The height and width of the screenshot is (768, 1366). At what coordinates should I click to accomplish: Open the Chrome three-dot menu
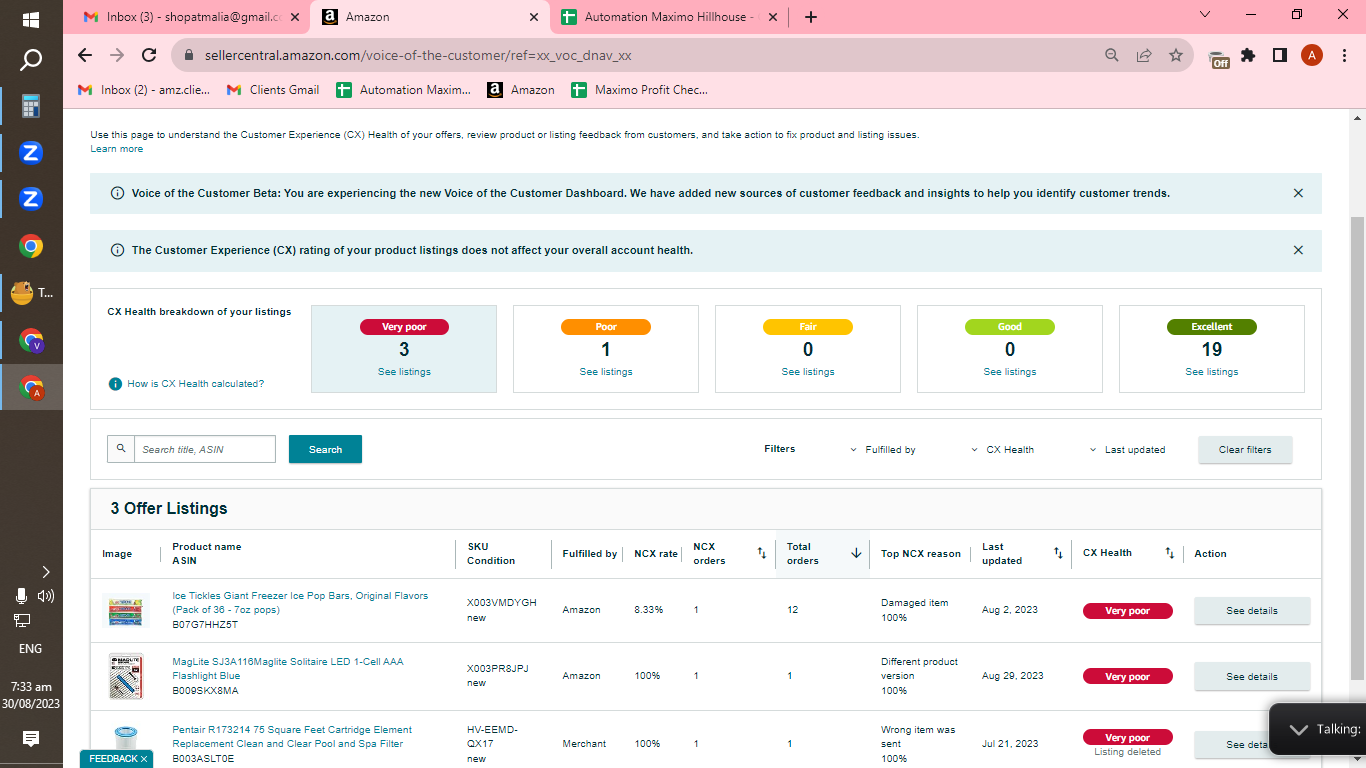point(1342,56)
